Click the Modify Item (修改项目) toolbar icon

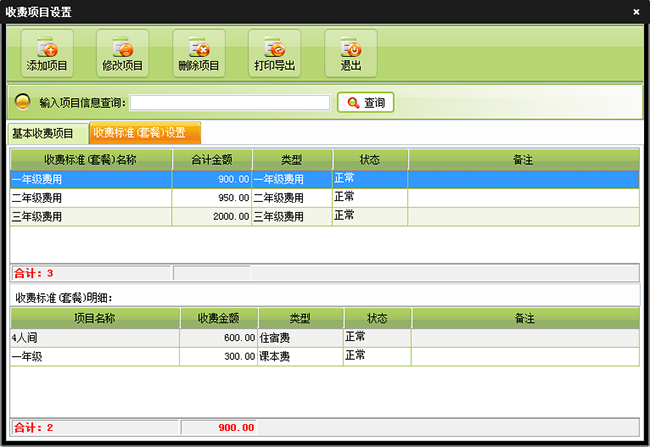coord(122,47)
